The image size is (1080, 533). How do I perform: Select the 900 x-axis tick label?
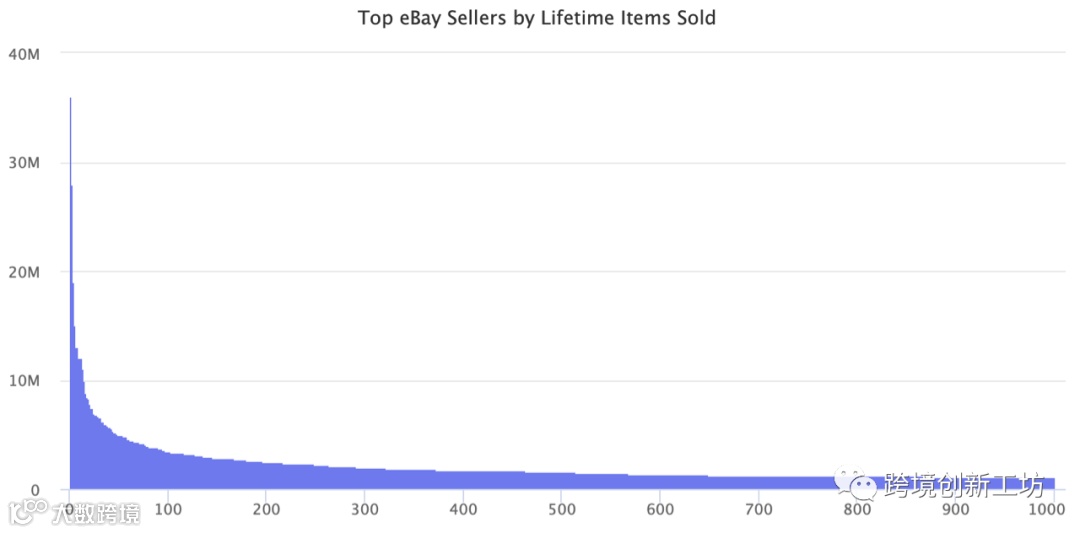[955, 510]
